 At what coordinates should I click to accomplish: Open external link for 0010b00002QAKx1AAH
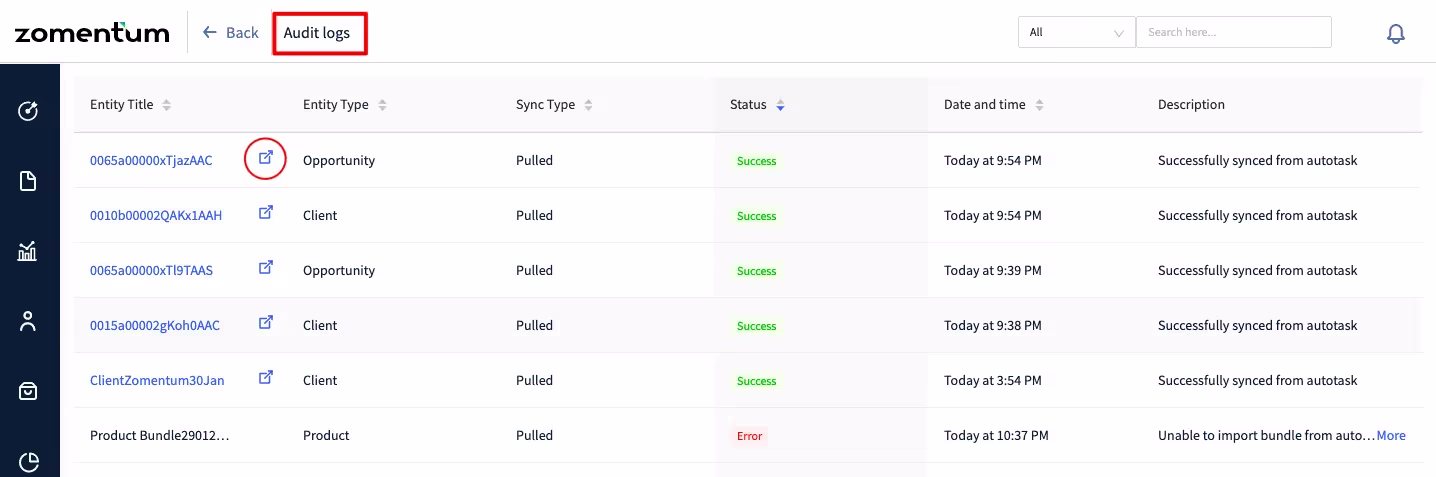point(266,213)
